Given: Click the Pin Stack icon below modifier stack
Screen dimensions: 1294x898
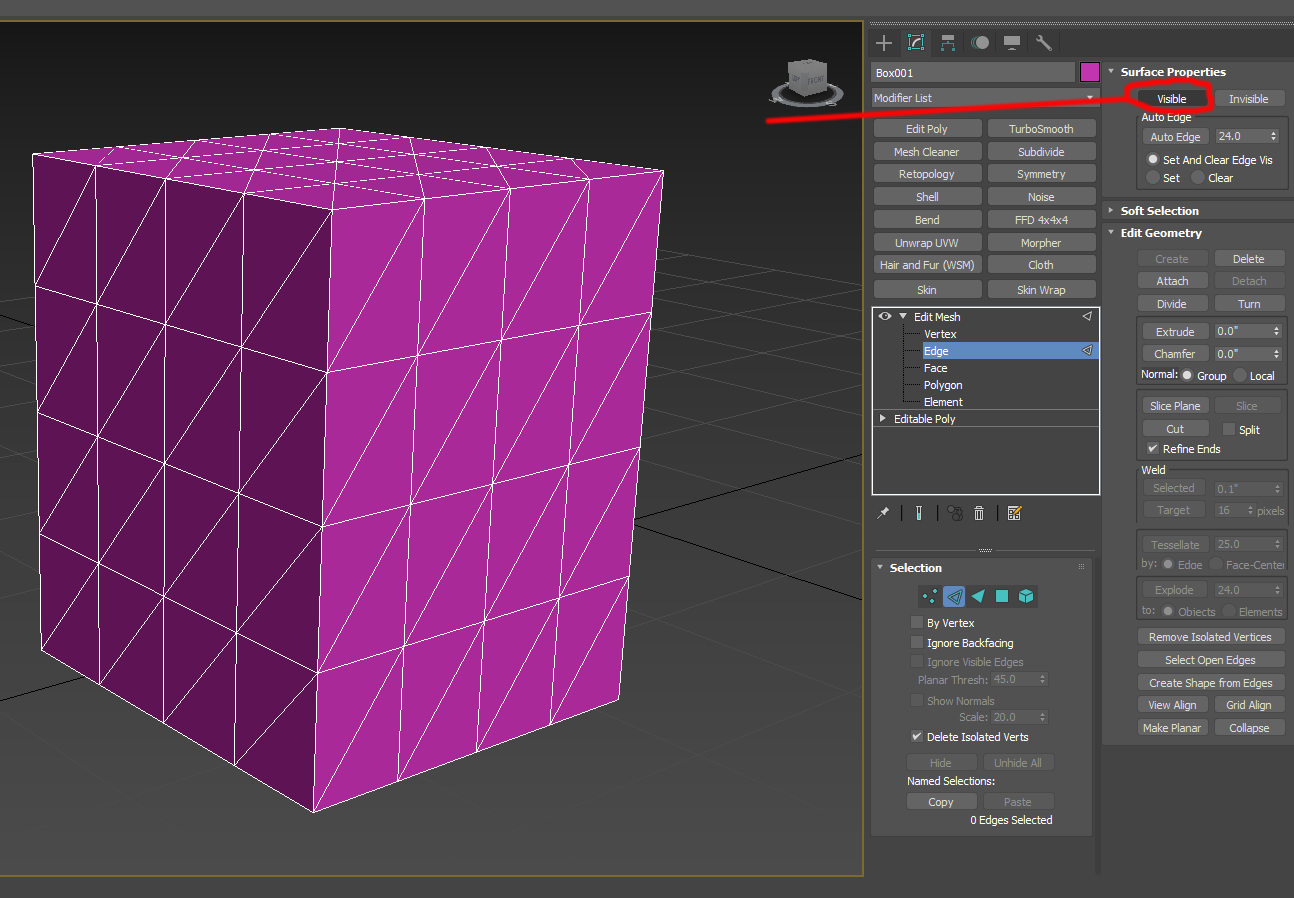Looking at the screenshot, I should click(x=883, y=512).
